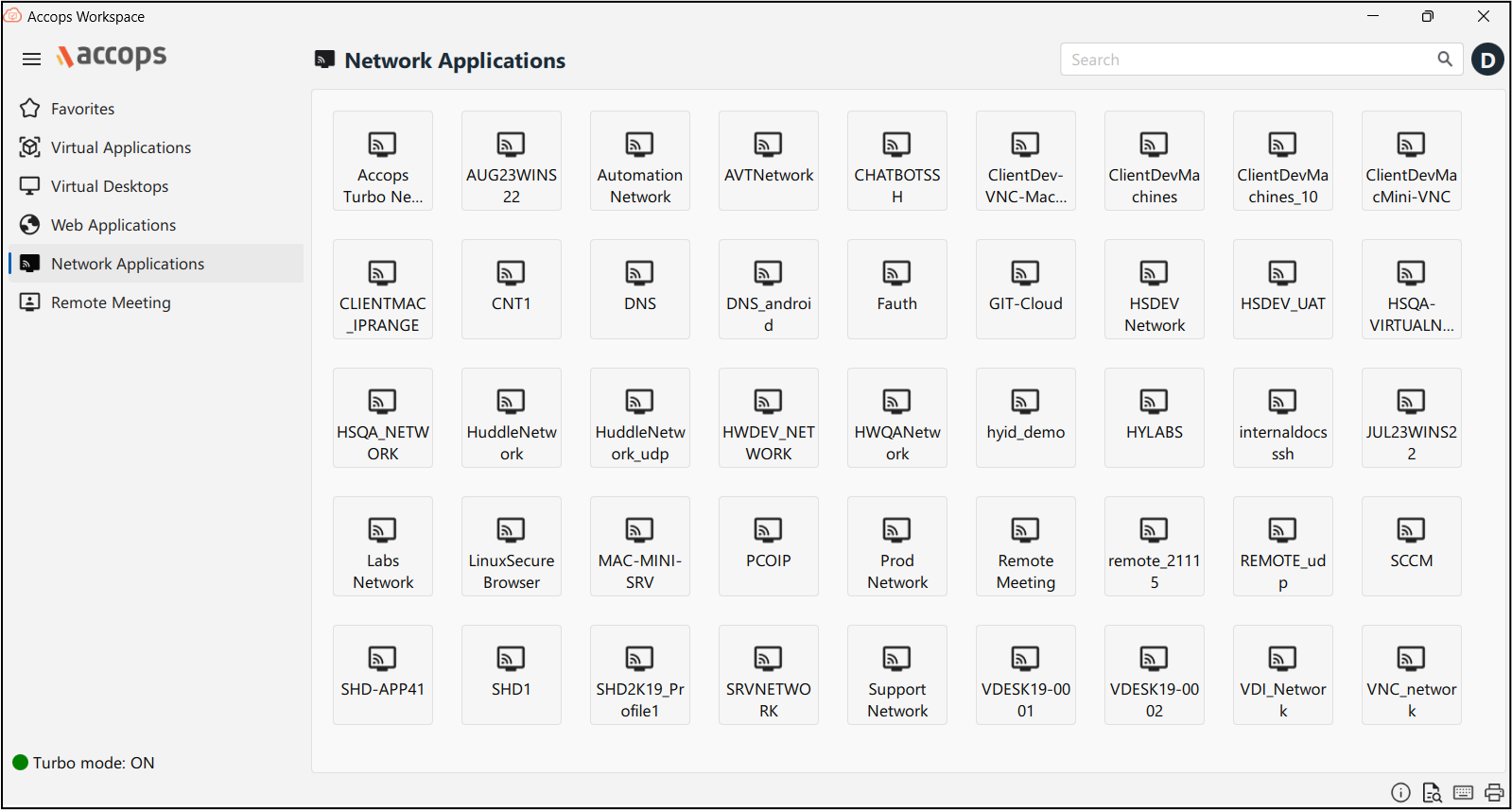Open VDI_Network tile
This screenshot has height=810, width=1512.
click(1283, 675)
